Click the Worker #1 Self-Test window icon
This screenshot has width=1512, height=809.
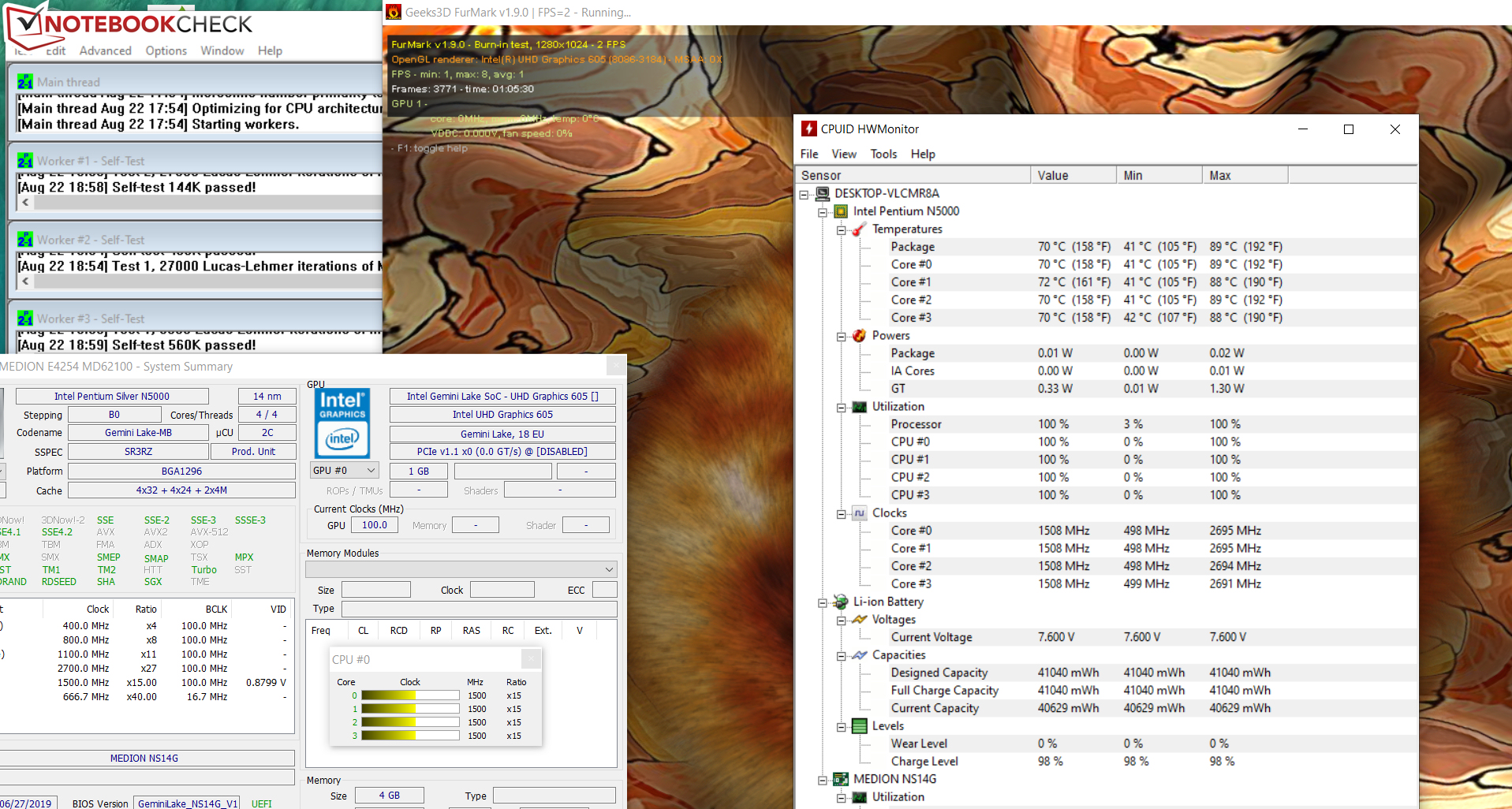coord(25,161)
